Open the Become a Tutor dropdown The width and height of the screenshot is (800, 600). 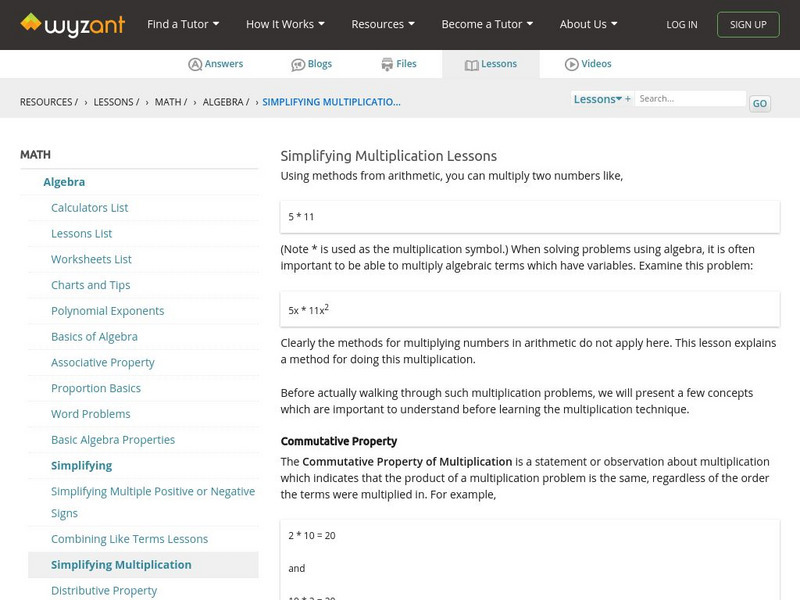(x=487, y=24)
